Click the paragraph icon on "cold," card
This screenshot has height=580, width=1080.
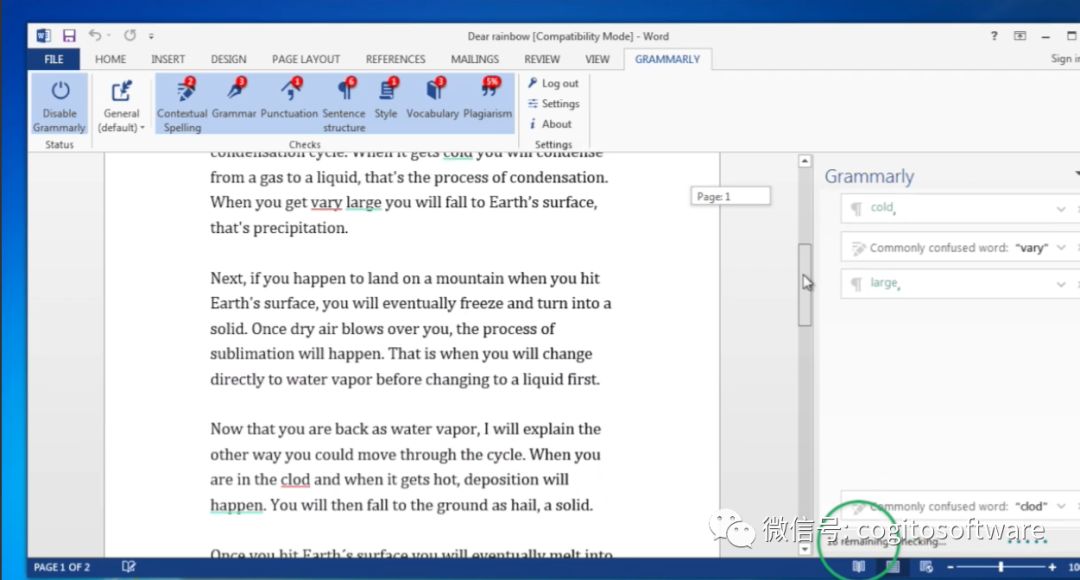tap(856, 209)
